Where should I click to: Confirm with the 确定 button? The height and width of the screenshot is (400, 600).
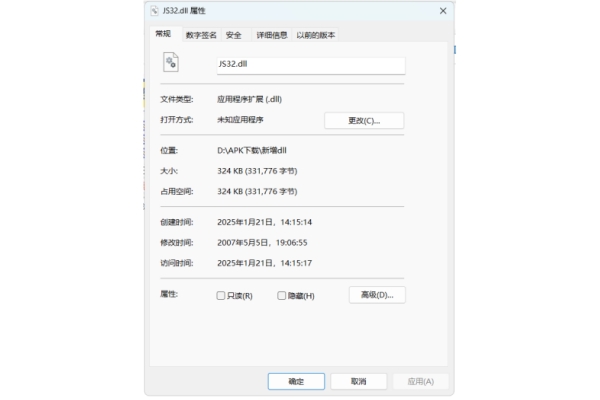click(296, 381)
